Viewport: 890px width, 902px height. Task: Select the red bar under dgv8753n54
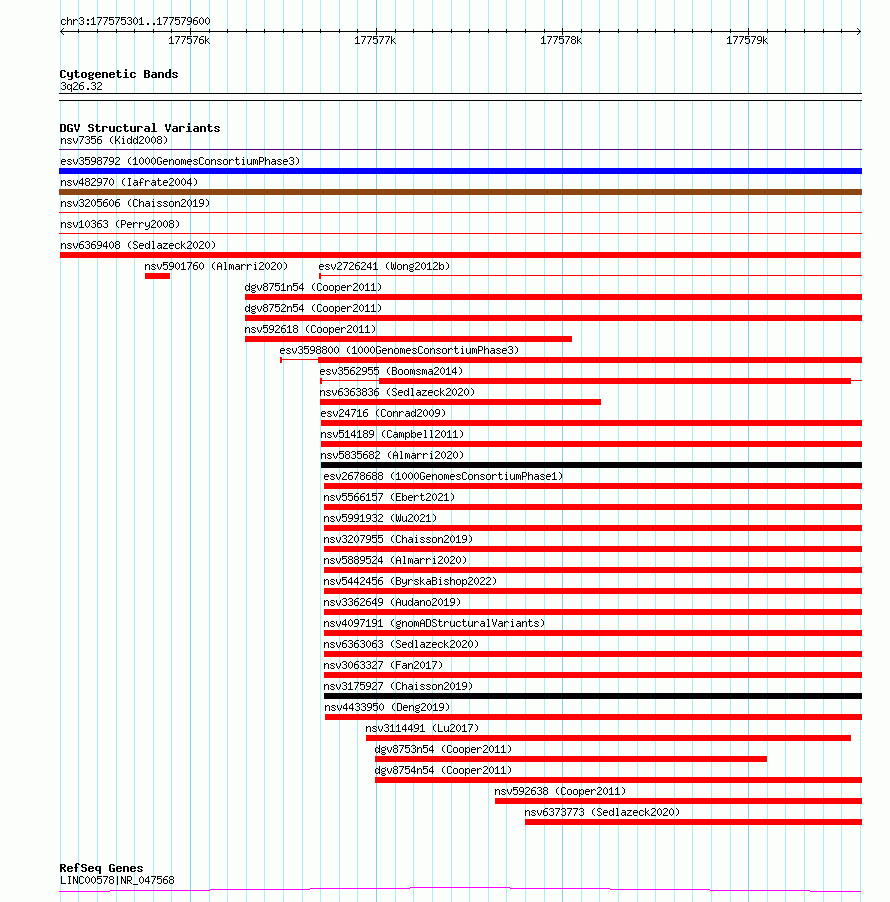coord(571,759)
